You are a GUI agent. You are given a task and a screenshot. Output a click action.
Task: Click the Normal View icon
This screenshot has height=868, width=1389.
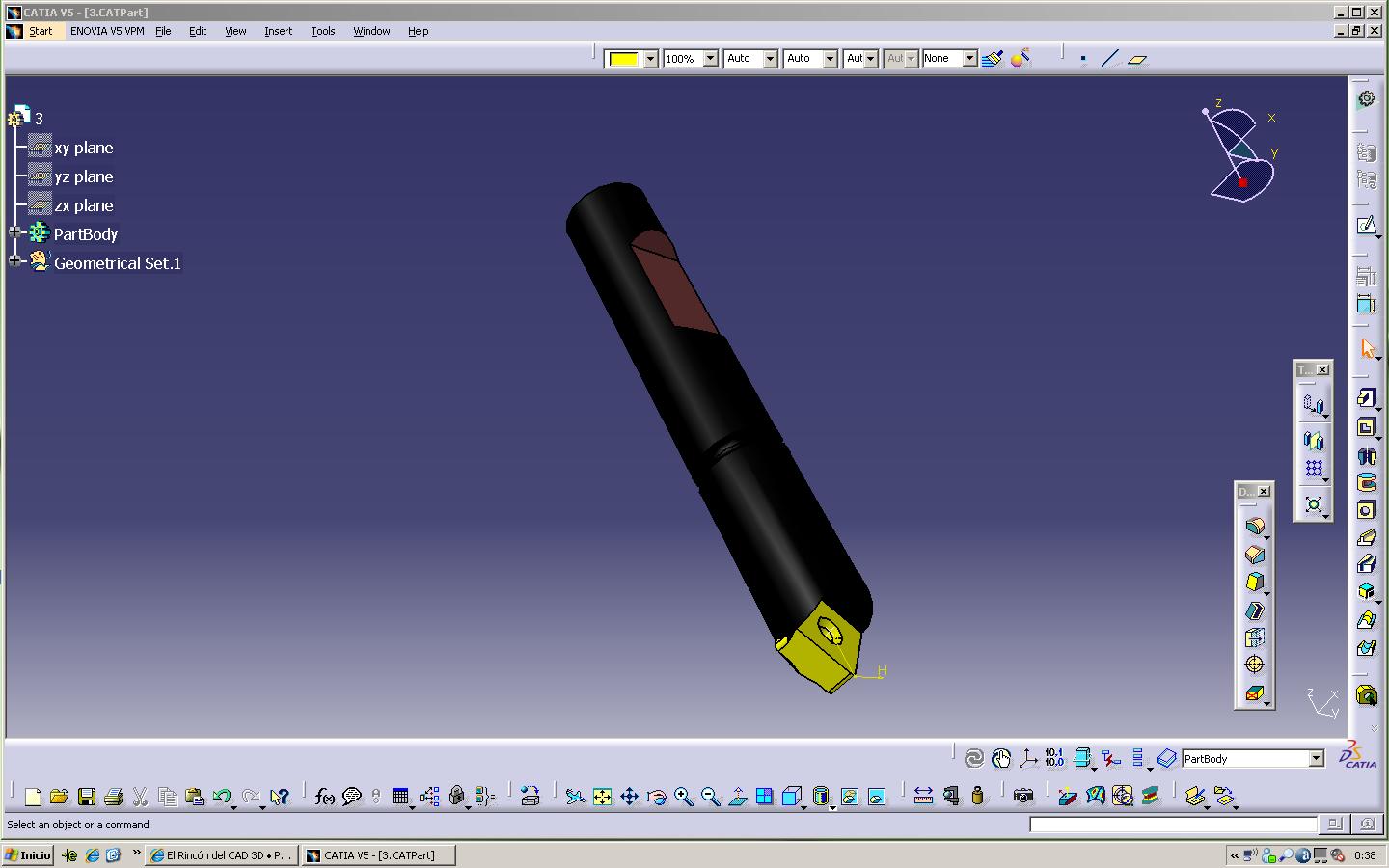(738, 797)
